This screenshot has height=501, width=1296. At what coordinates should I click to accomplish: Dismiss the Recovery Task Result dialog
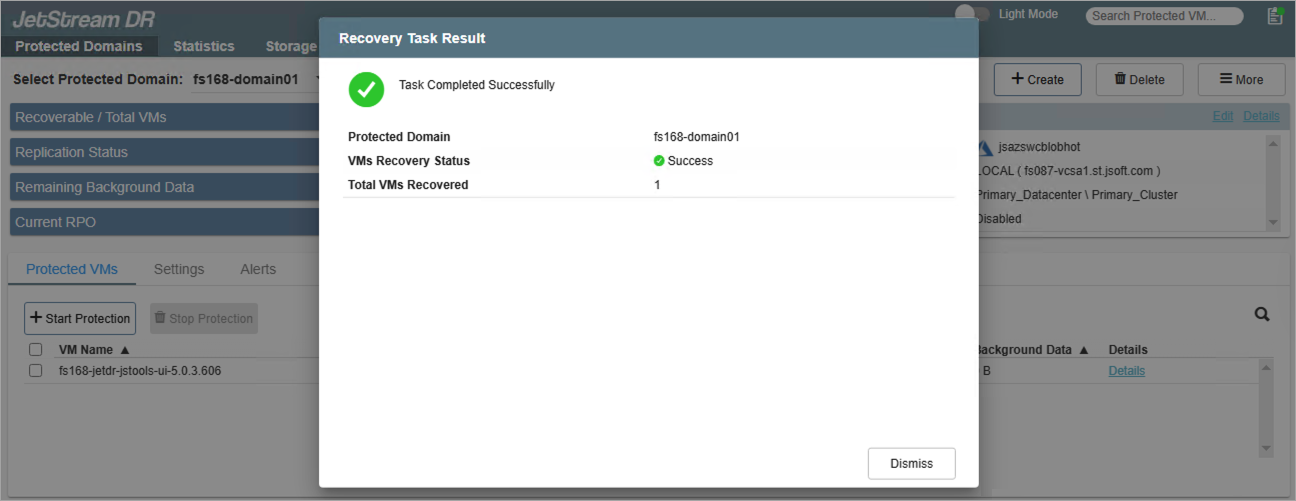pos(911,464)
